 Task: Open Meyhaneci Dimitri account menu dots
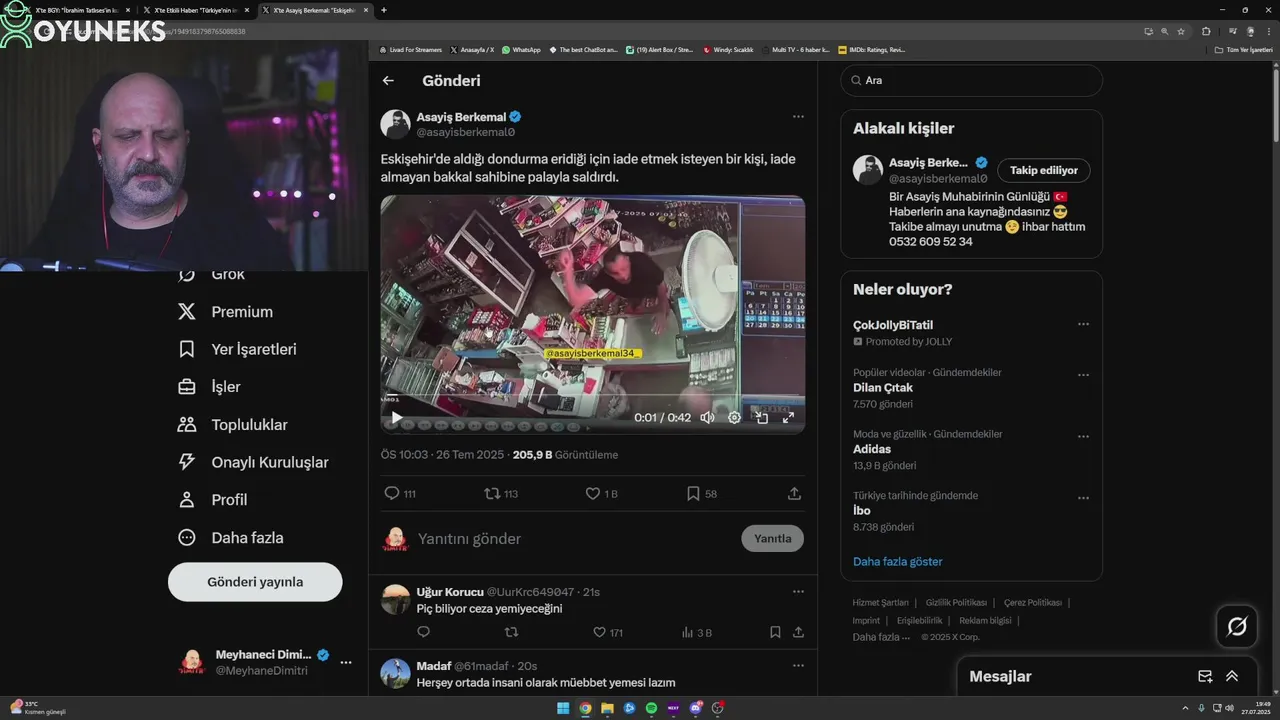[346, 662]
